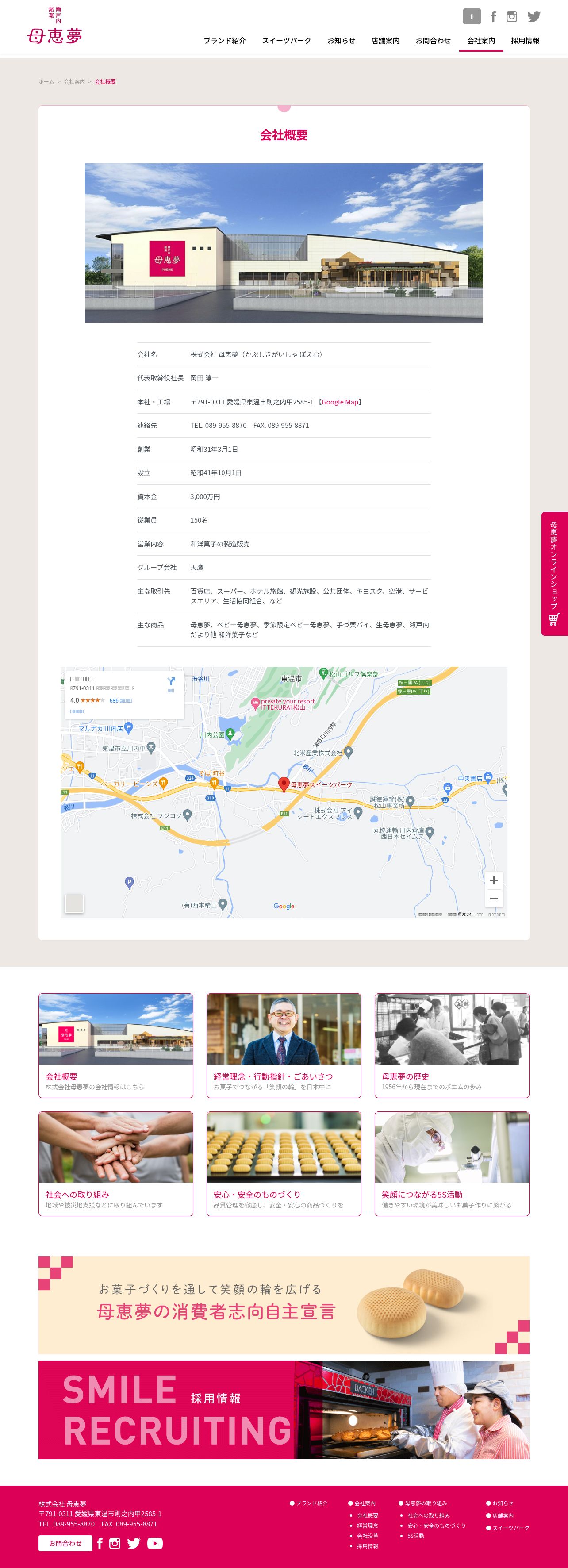Open the footer 会社概要 link
Screen dimensions: 568x1568
[x=368, y=1516]
